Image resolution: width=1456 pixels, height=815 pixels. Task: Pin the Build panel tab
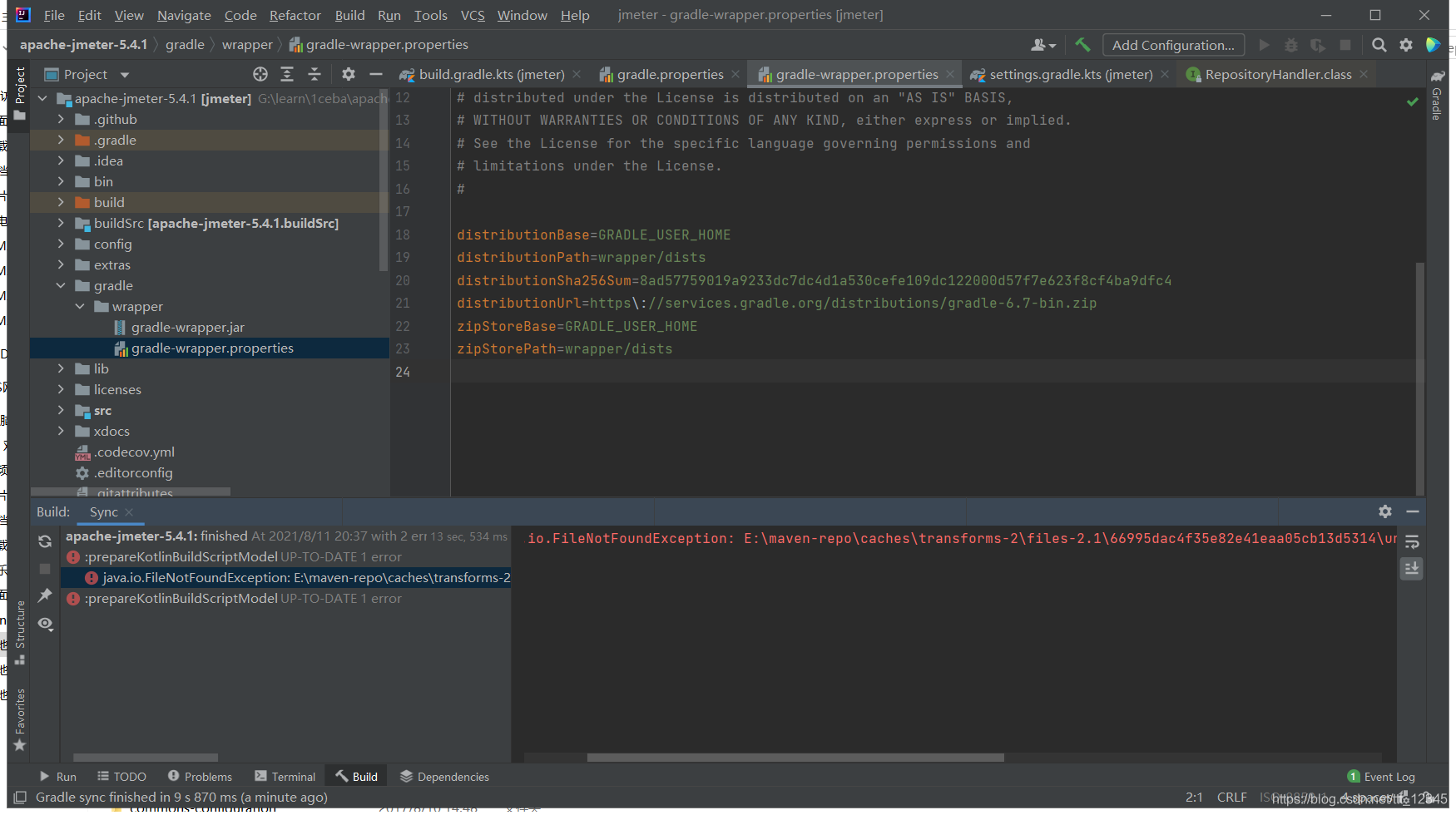tap(45, 595)
